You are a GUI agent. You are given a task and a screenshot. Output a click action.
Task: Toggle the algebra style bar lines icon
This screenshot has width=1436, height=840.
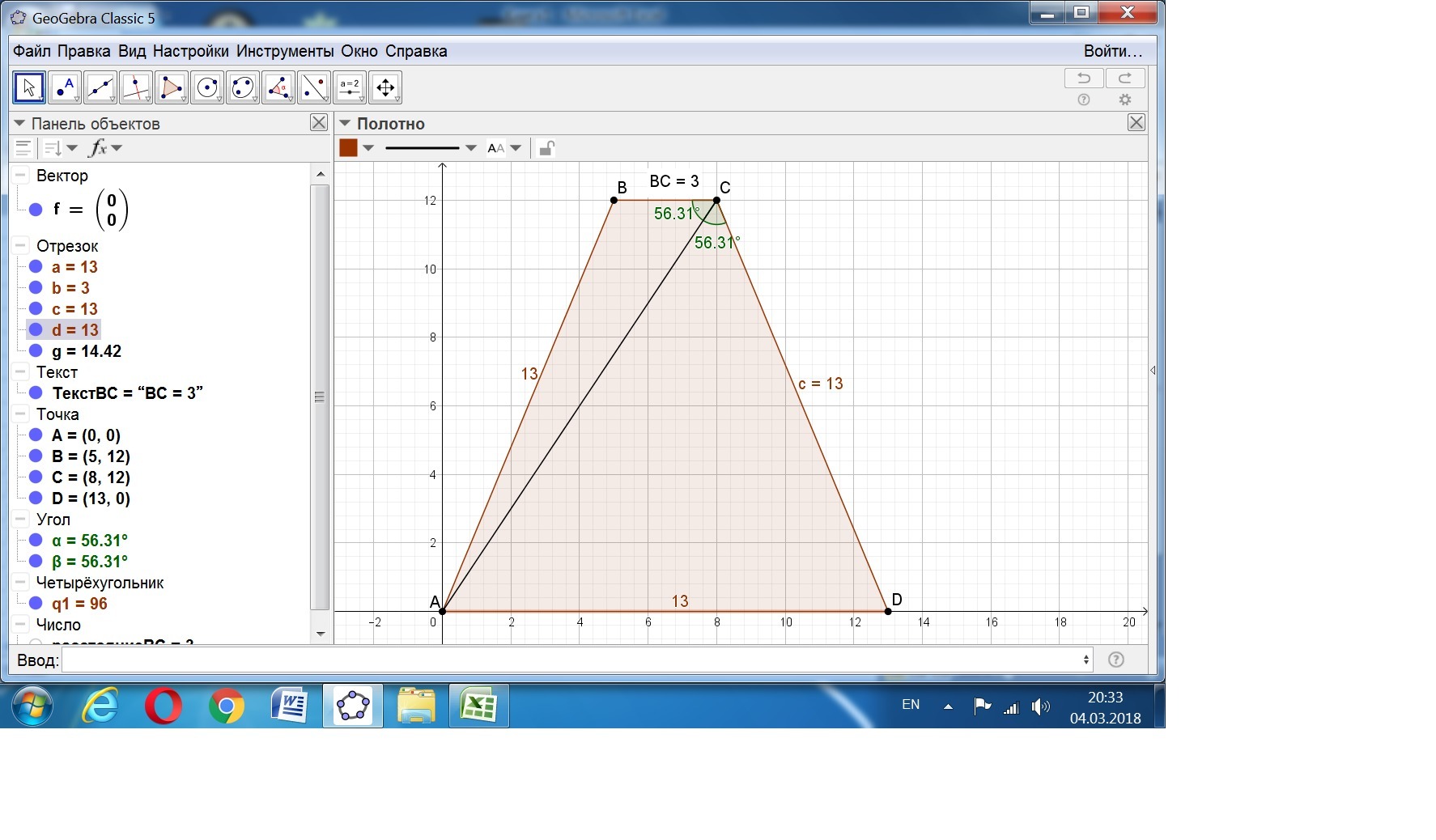23,148
